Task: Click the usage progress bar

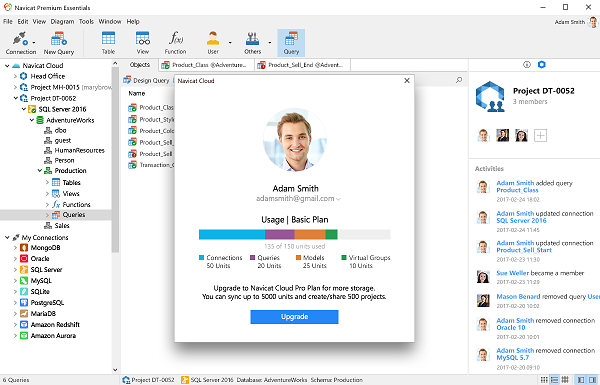Action: click(x=294, y=234)
